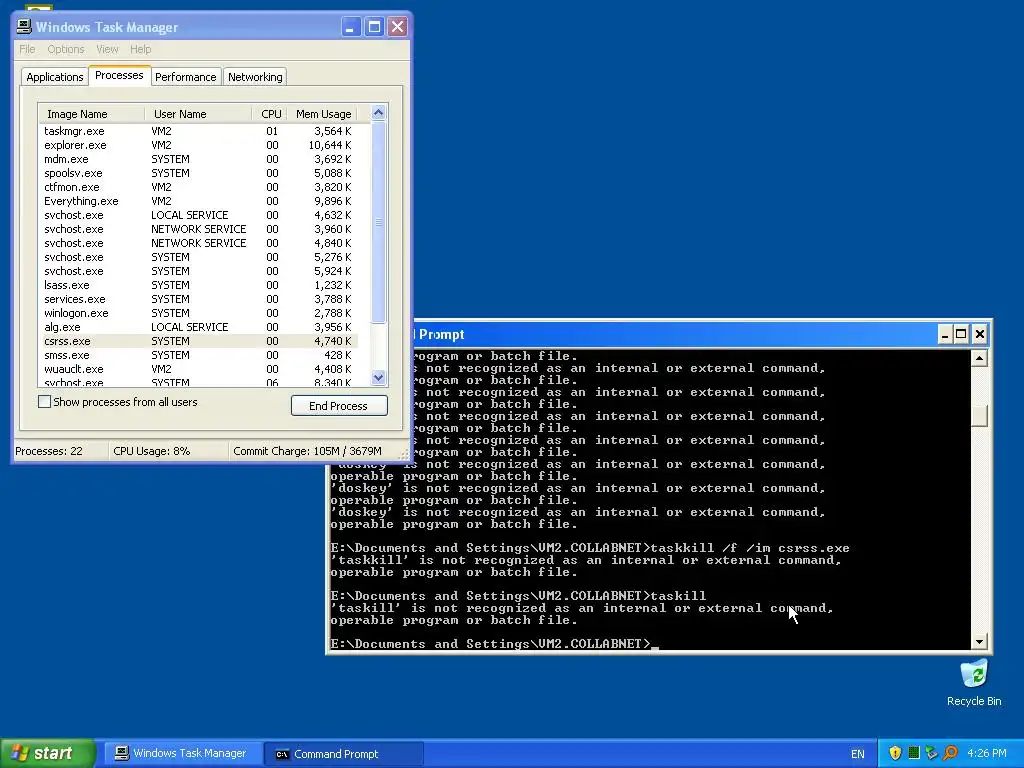Select the explorer.exe process row
The width and height of the screenshot is (1024, 768).
[x=198, y=145]
